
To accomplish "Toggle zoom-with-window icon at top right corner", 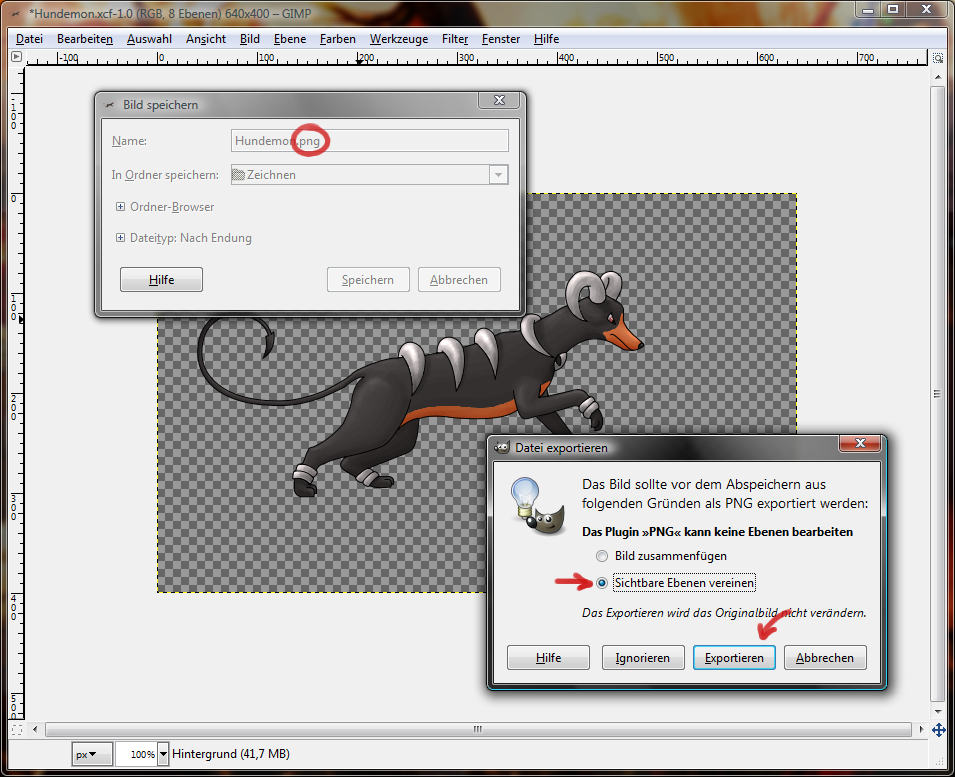I will pyautogui.click(x=938, y=58).
